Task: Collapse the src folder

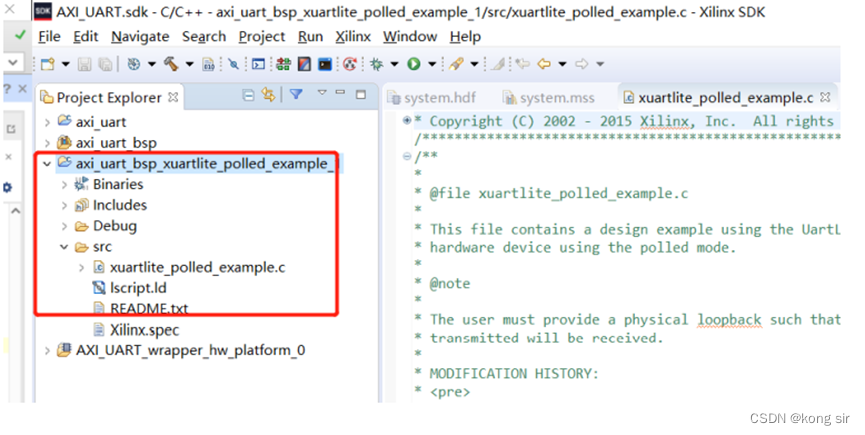Action: point(65,247)
